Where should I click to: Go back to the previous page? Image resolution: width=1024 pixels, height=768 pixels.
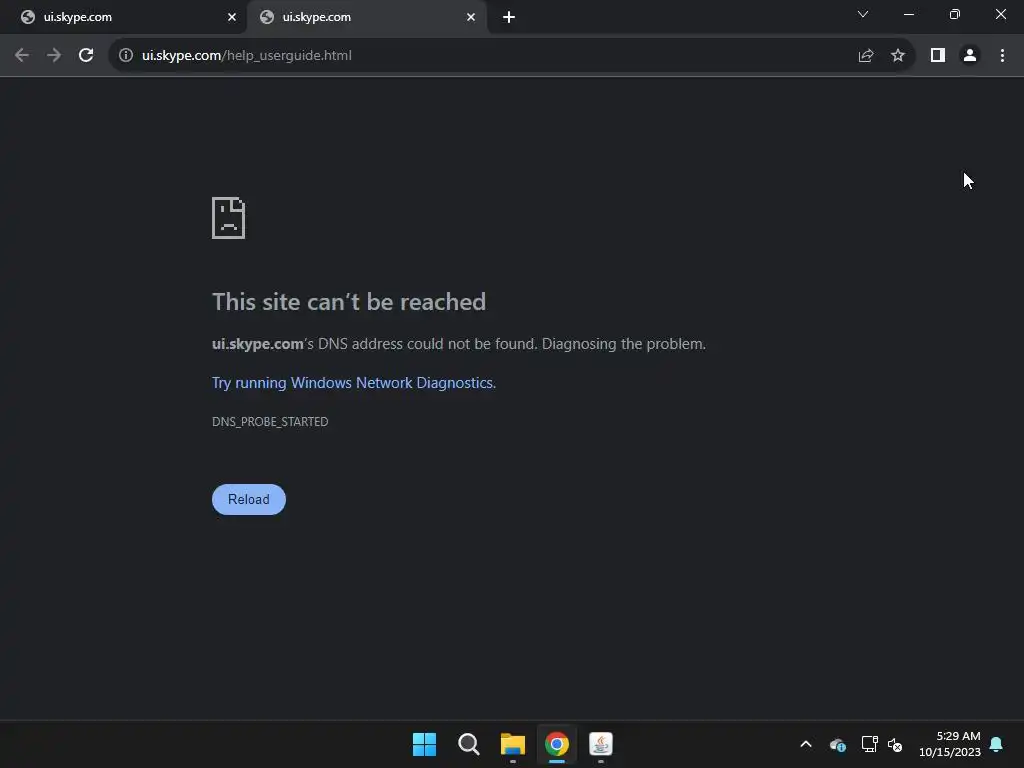22,56
